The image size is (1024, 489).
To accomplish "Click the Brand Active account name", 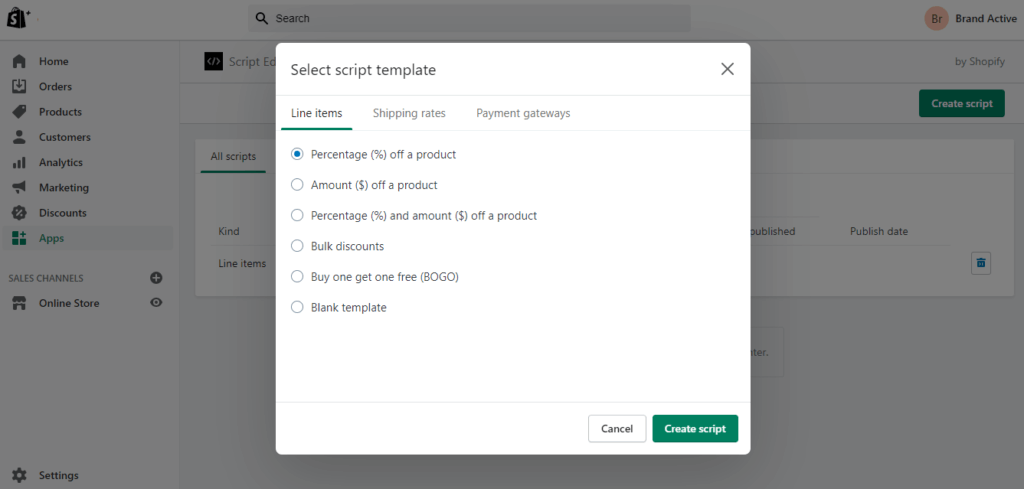I will [x=985, y=18].
